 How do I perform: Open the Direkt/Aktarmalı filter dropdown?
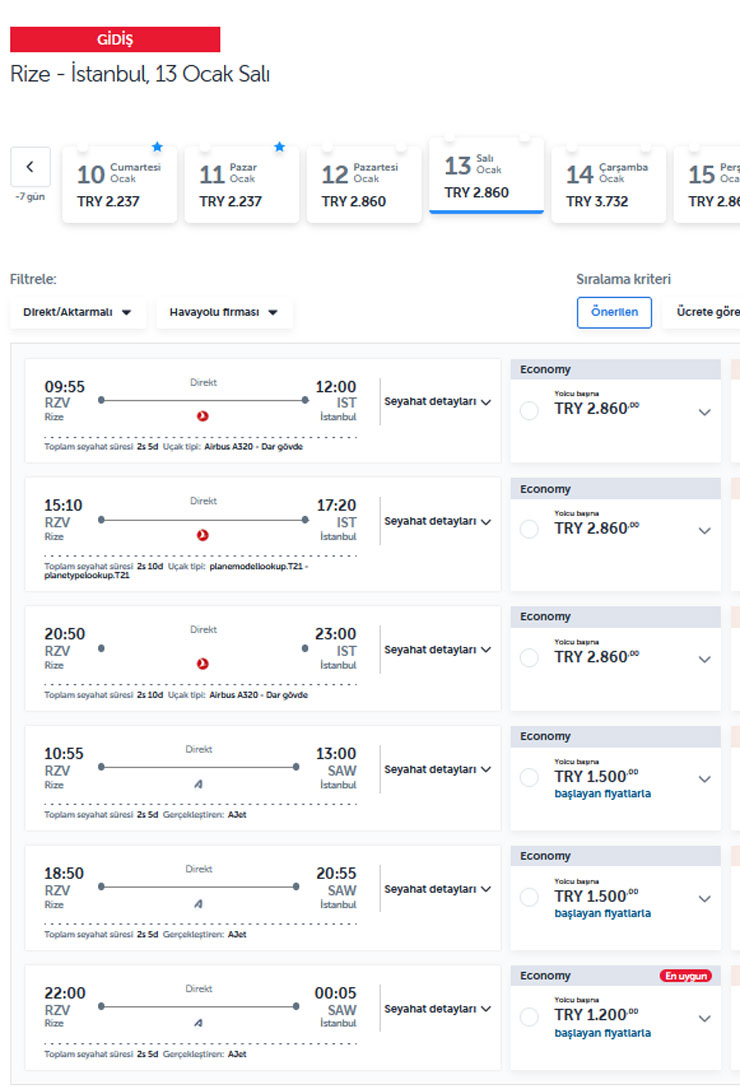point(78,312)
